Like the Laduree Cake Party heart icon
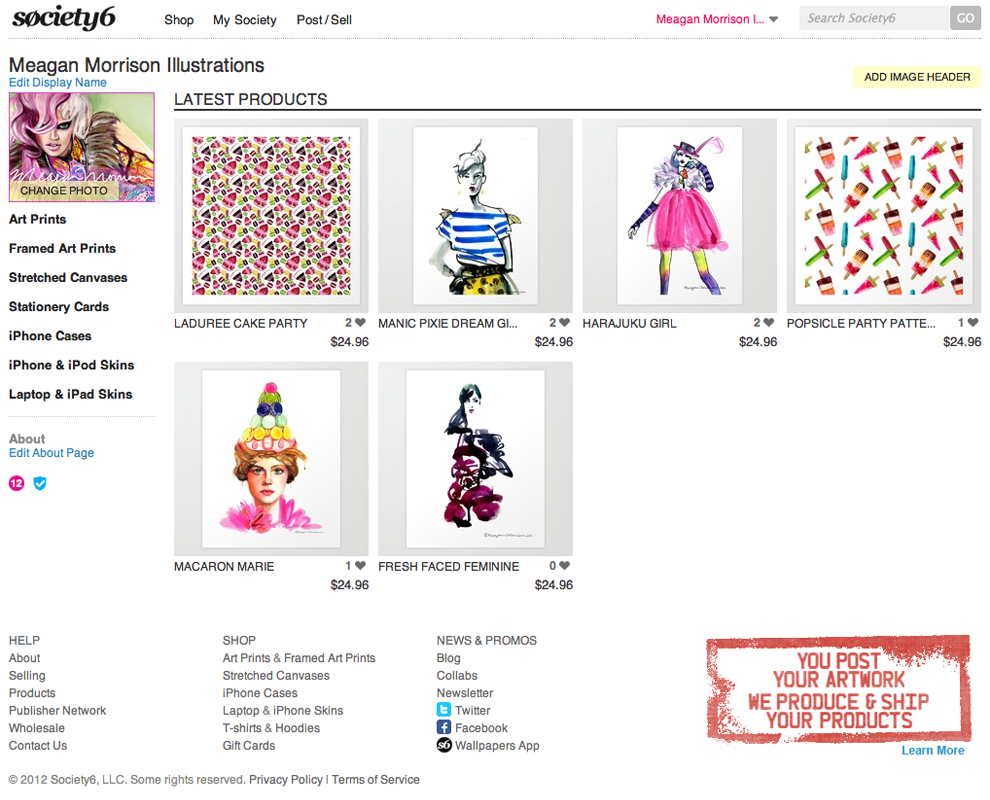The height and width of the screenshot is (800, 990). (x=361, y=323)
